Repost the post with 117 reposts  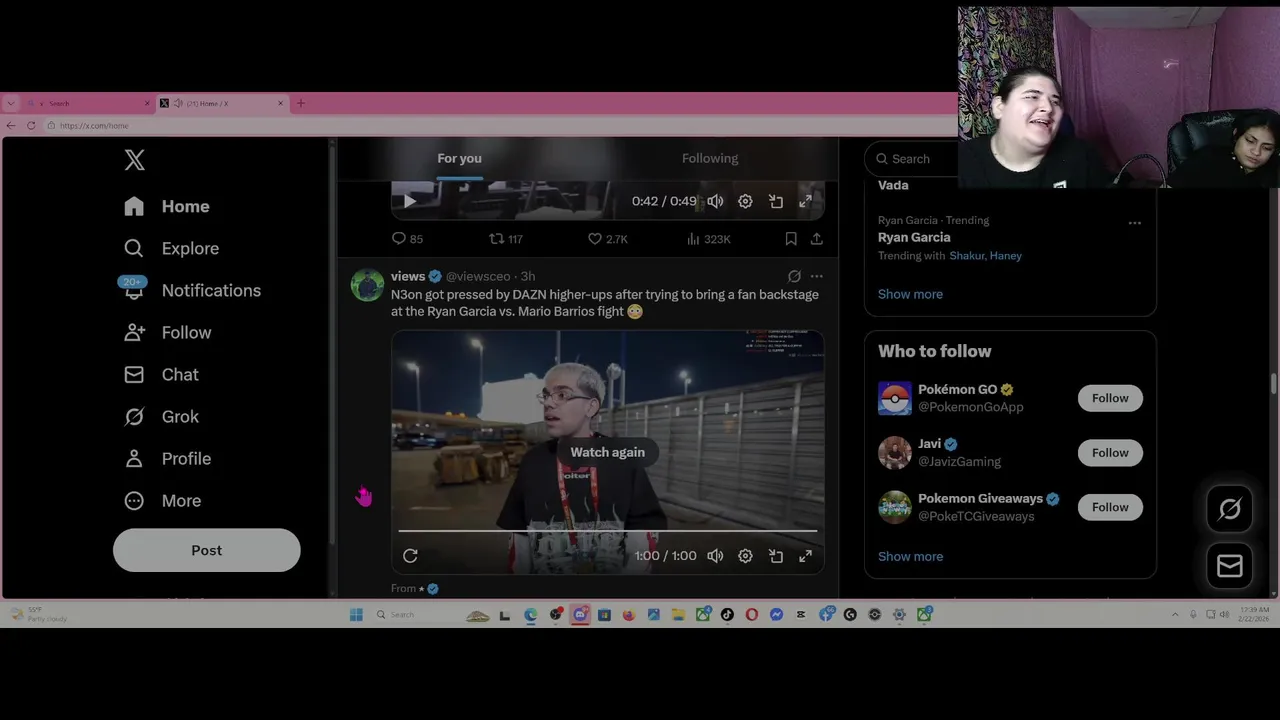(506, 239)
